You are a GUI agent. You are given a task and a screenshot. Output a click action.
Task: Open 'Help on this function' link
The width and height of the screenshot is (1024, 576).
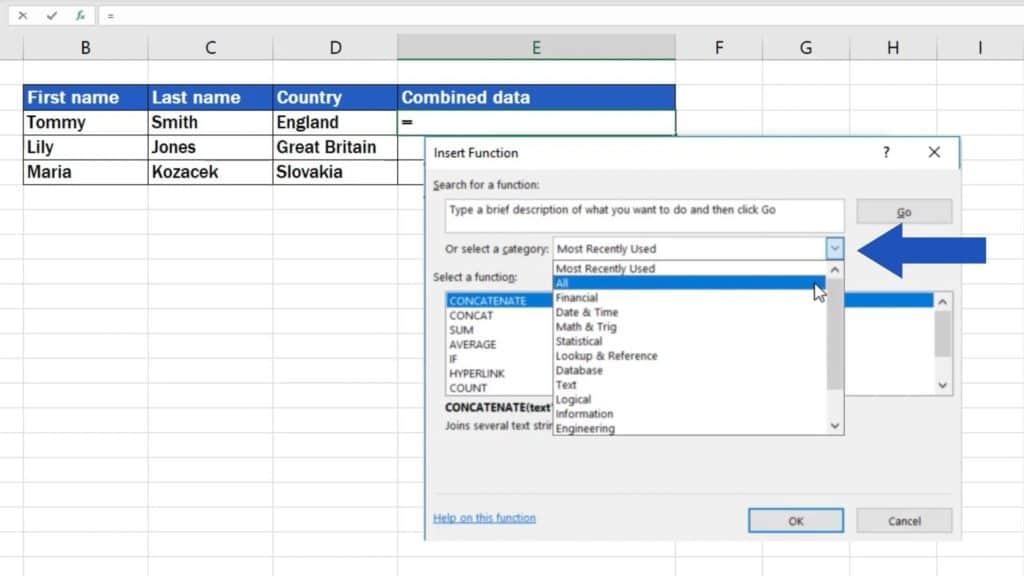[x=484, y=518]
